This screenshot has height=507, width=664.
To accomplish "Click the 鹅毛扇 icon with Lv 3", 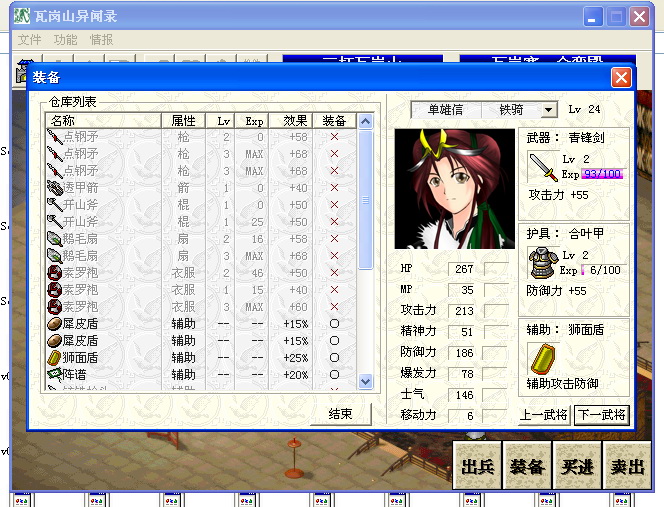I will (54, 256).
